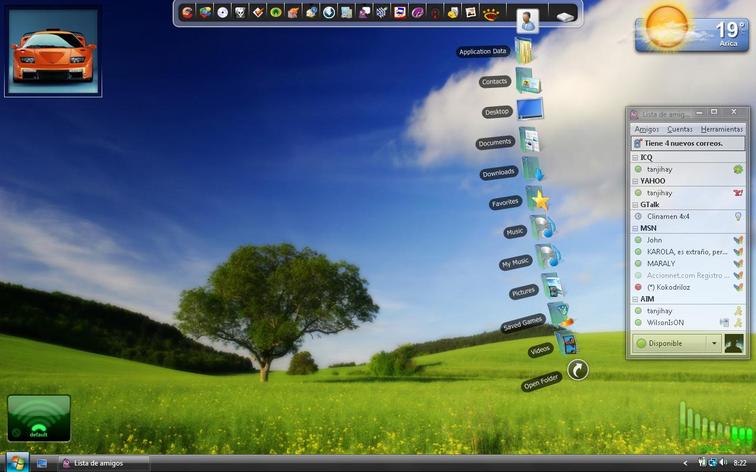Expand the hidden tray icons chevron
Viewport: 756px width, 472px height.
[x=685, y=463]
